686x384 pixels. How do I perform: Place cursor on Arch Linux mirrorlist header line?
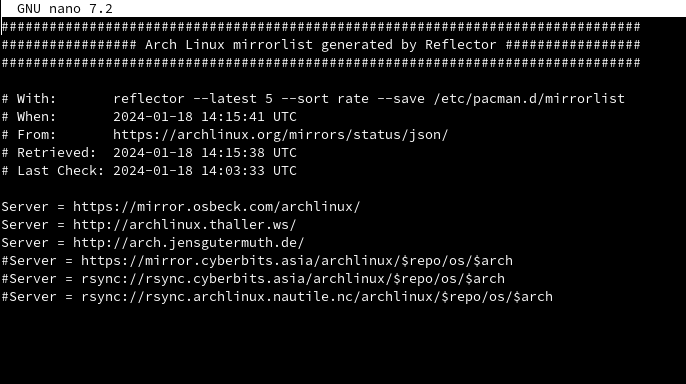coord(321,45)
